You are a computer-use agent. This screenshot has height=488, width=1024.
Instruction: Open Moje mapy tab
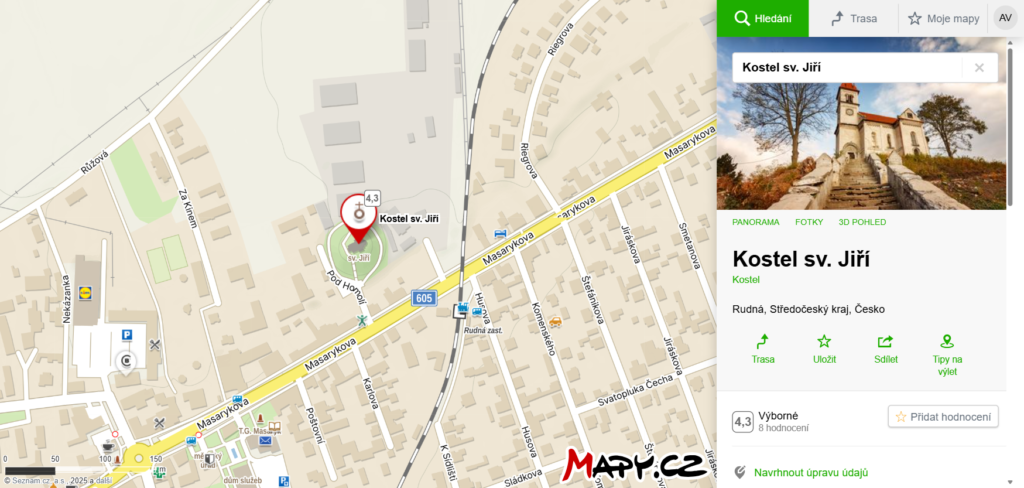coord(944,18)
